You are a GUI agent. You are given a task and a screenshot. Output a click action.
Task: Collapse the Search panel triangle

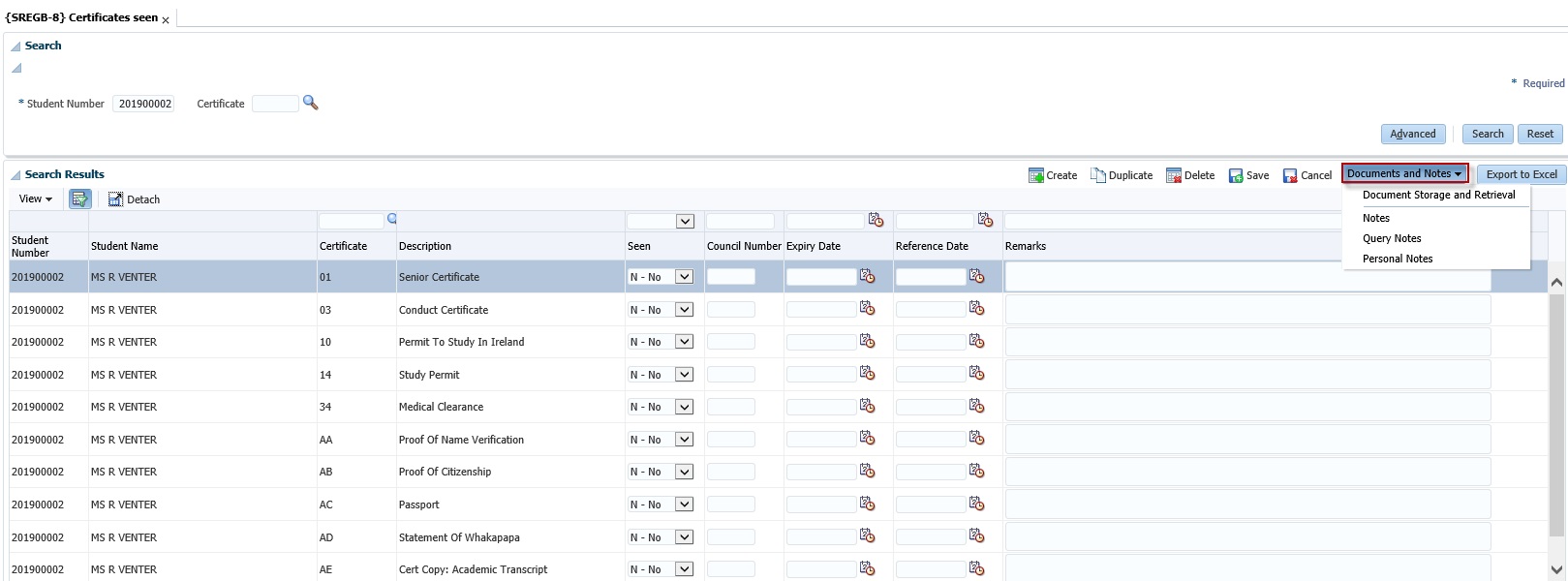(15, 46)
